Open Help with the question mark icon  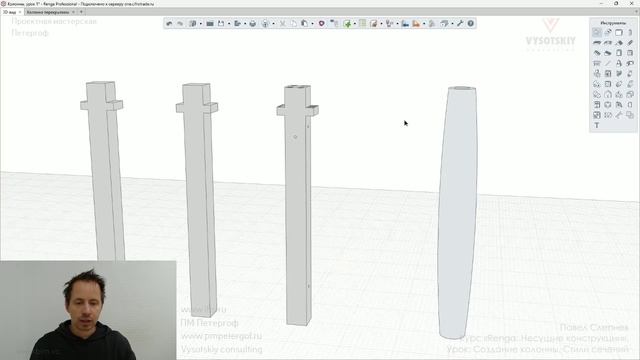[x=471, y=24]
